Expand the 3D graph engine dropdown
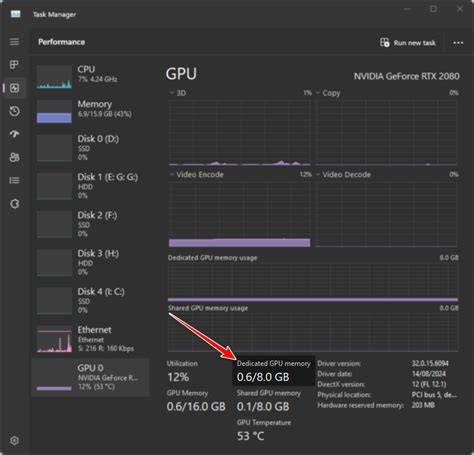The height and width of the screenshot is (455, 474). point(178,93)
